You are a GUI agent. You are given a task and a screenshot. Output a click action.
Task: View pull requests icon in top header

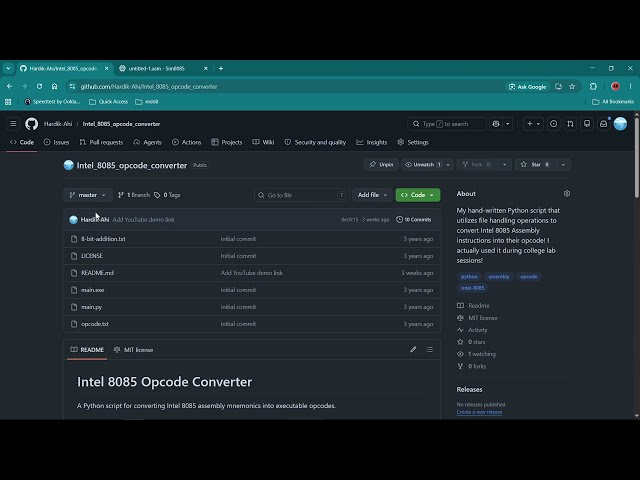(x=570, y=124)
